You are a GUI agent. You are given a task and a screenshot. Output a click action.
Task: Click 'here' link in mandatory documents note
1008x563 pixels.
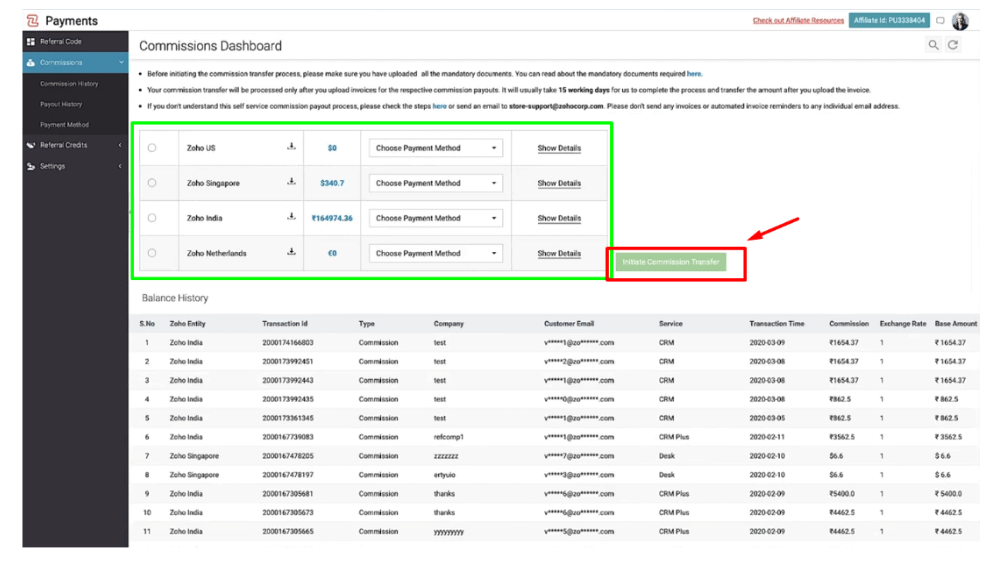[x=694, y=74]
